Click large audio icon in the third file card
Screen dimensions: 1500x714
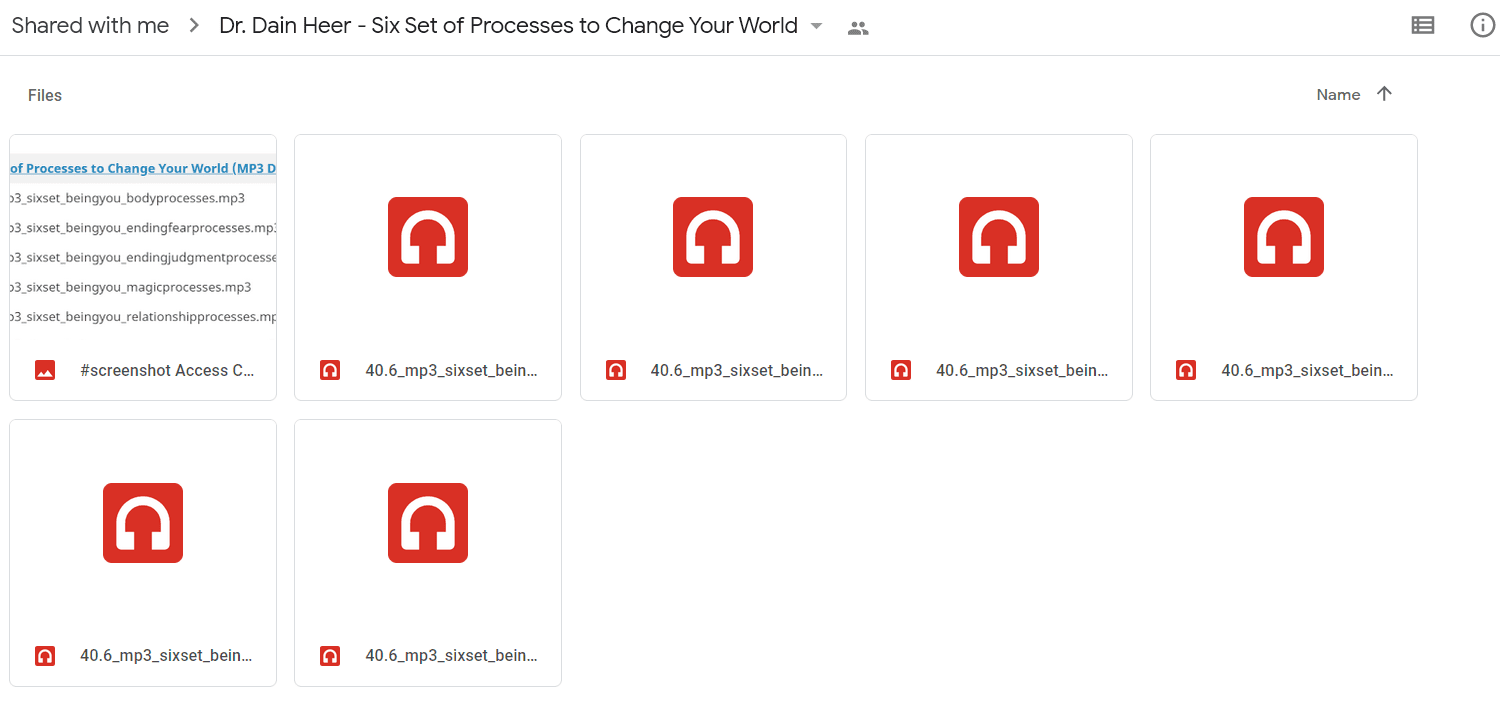(713, 237)
